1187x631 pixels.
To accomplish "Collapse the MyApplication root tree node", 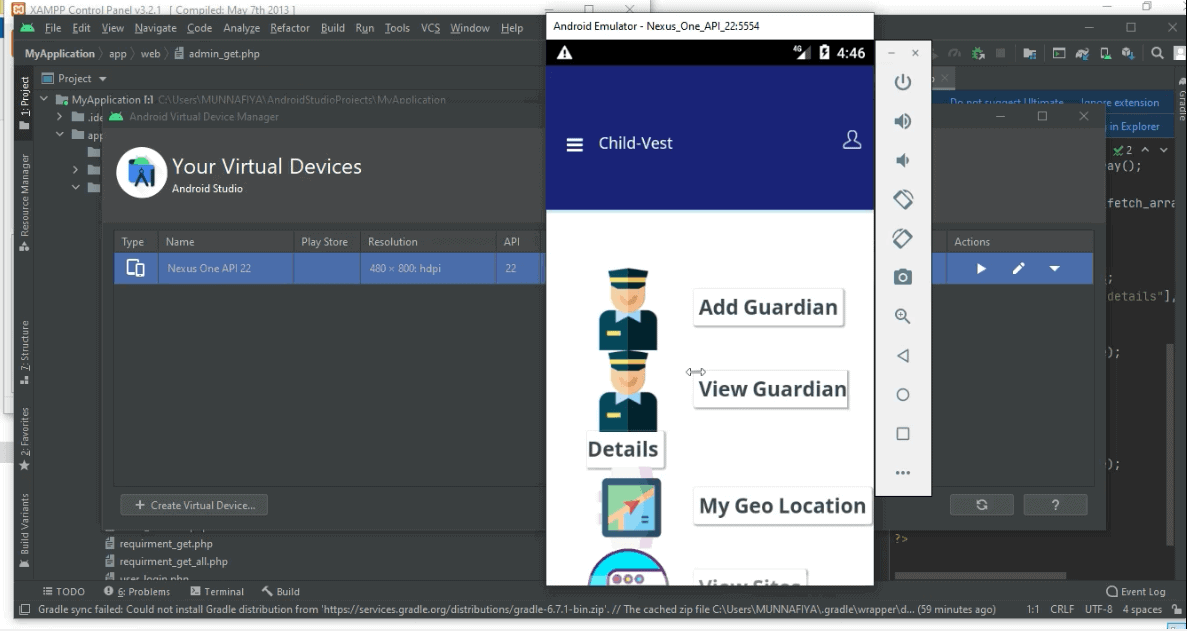I will pos(45,100).
